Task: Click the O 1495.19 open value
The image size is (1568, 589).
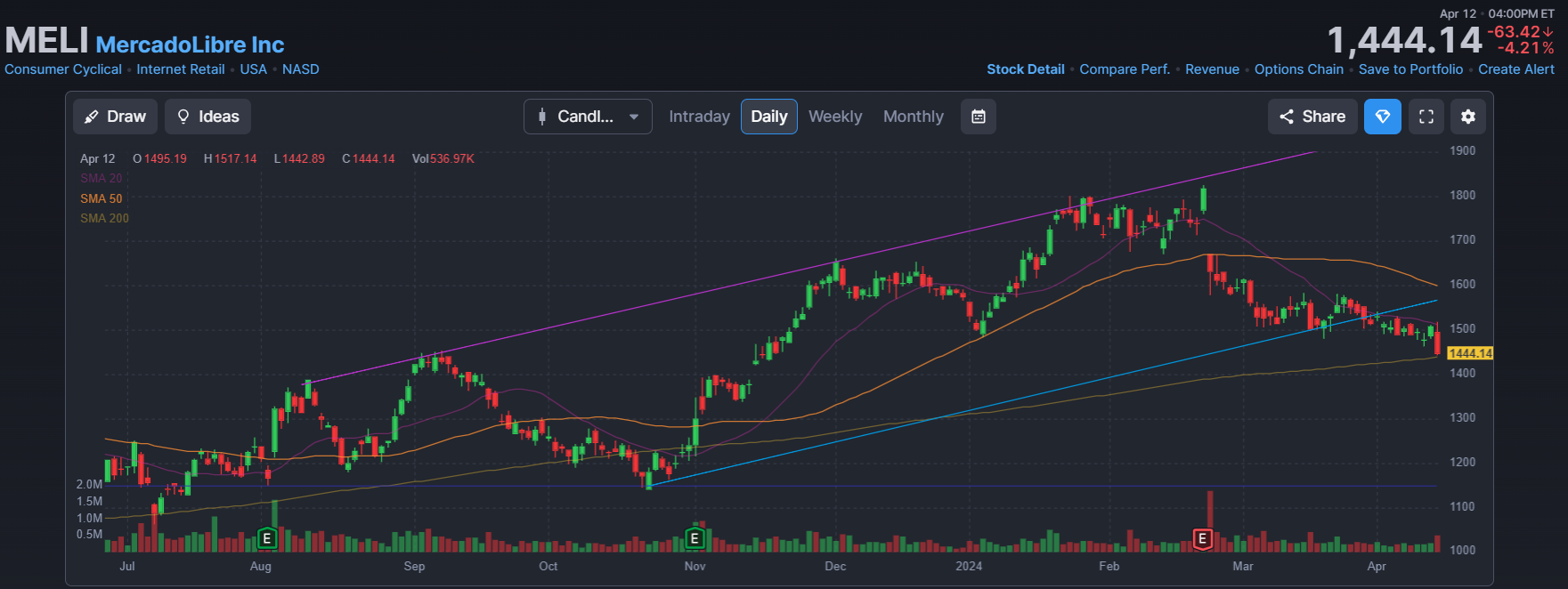Action: [159, 158]
